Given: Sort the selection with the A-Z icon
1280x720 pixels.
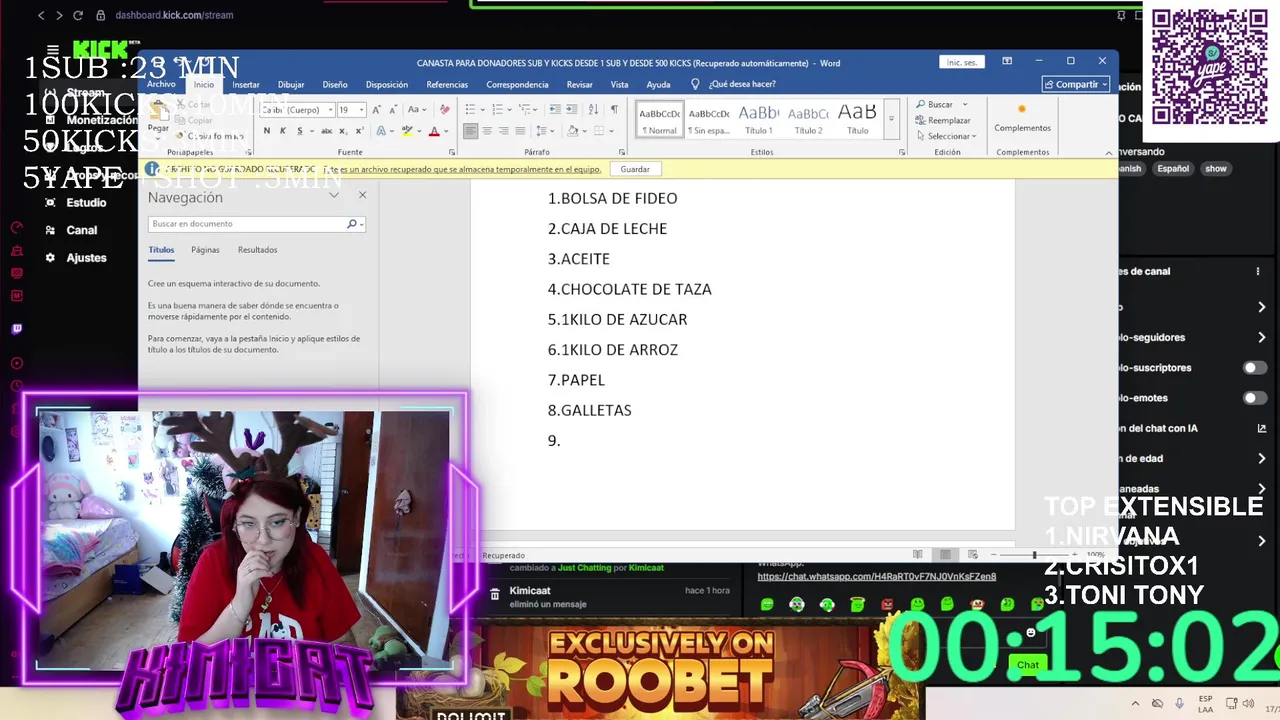Looking at the screenshot, I should [x=594, y=110].
